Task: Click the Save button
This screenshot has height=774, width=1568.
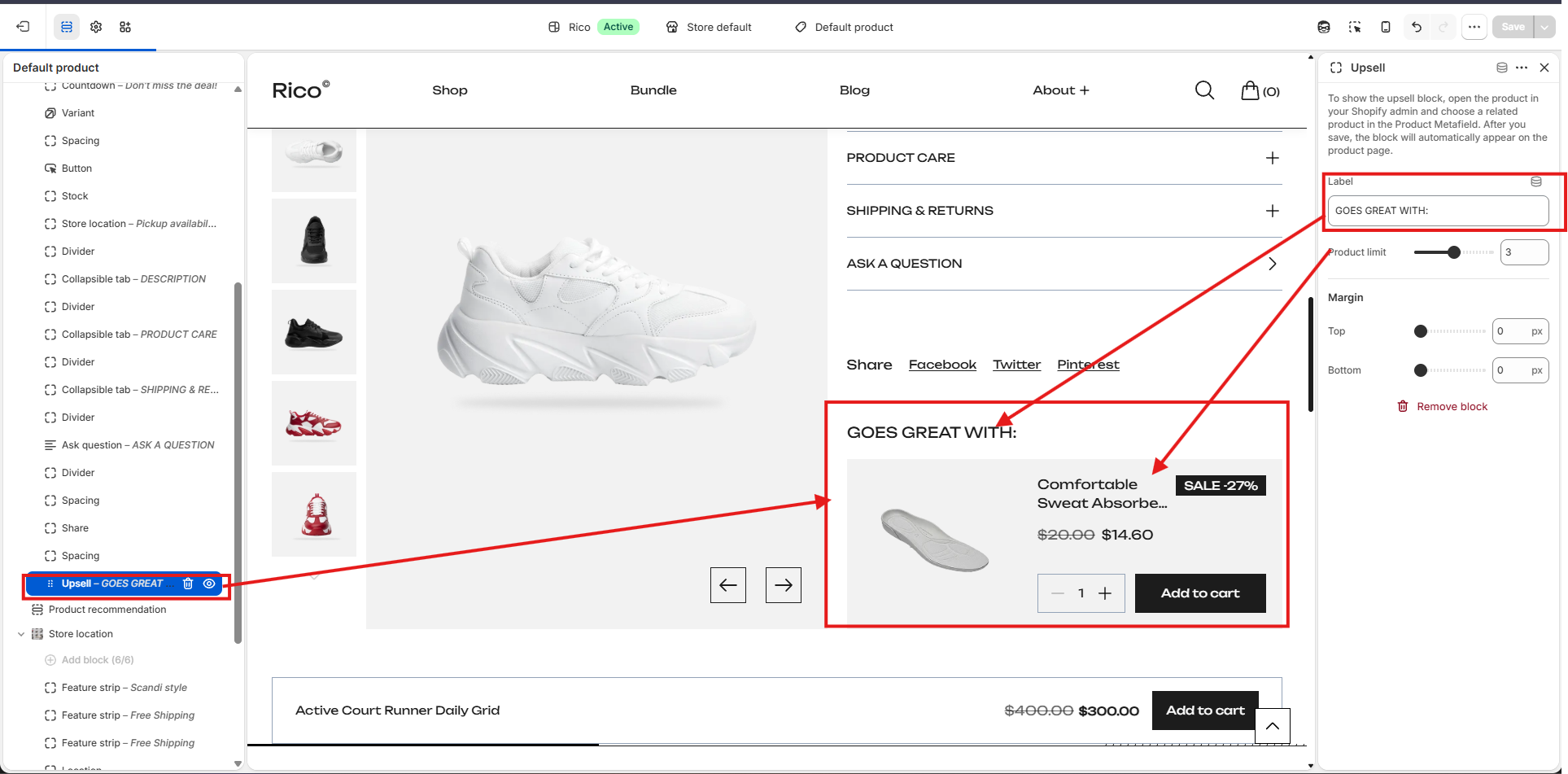Action: pos(1513,27)
